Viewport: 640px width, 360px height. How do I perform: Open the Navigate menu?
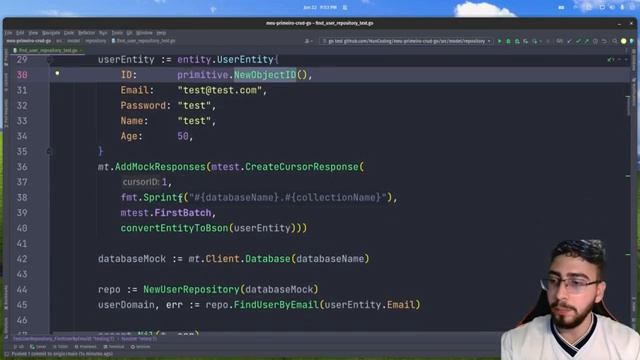(x=51, y=33)
